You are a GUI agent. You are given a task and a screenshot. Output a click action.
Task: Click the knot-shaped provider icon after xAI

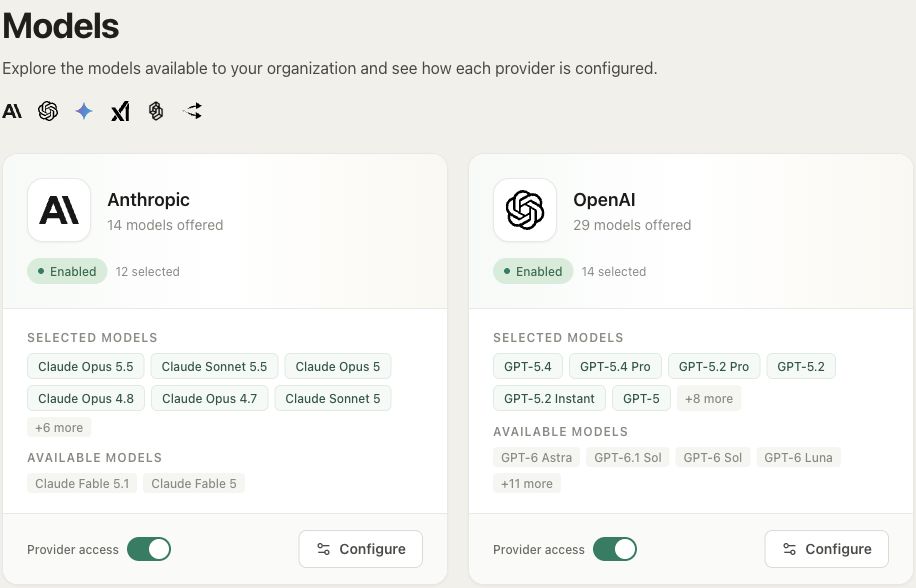pyautogui.click(x=156, y=110)
